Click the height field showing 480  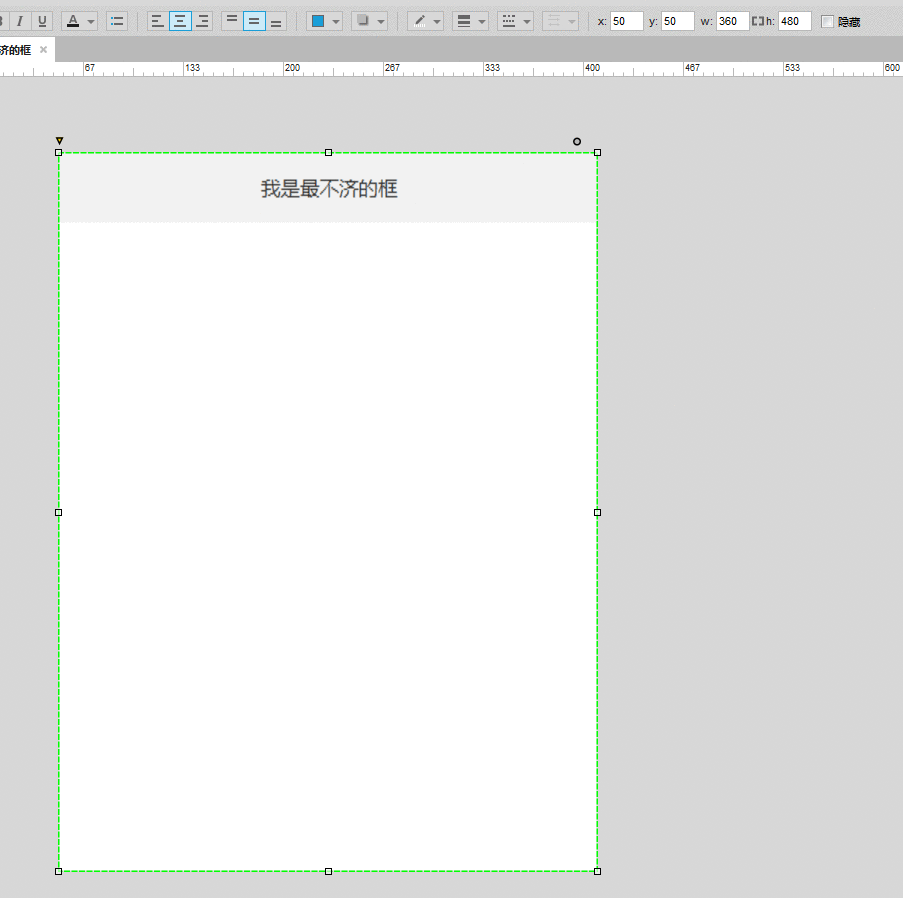pos(795,21)
